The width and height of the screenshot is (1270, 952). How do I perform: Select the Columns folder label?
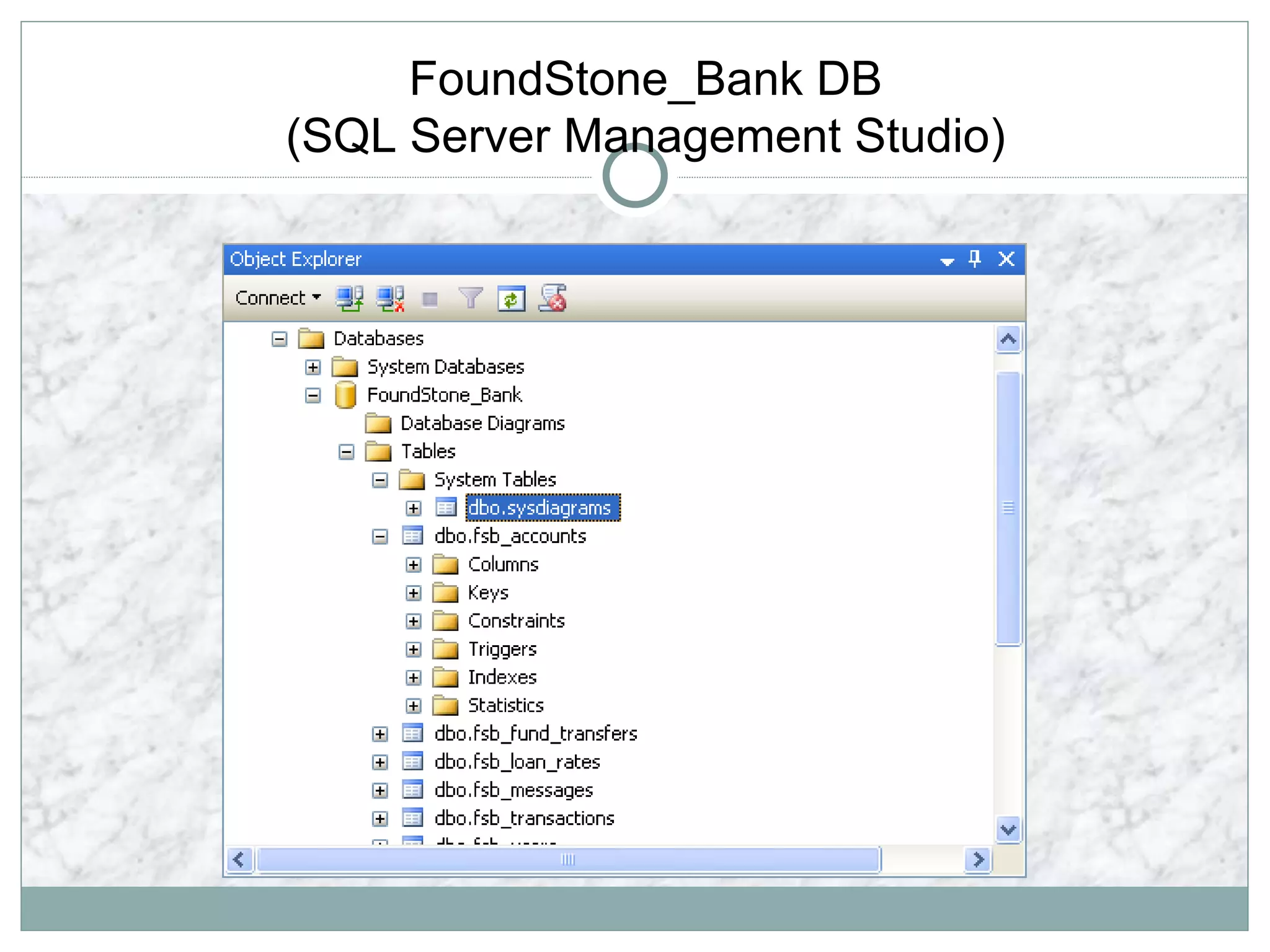[x=504, y=564]
